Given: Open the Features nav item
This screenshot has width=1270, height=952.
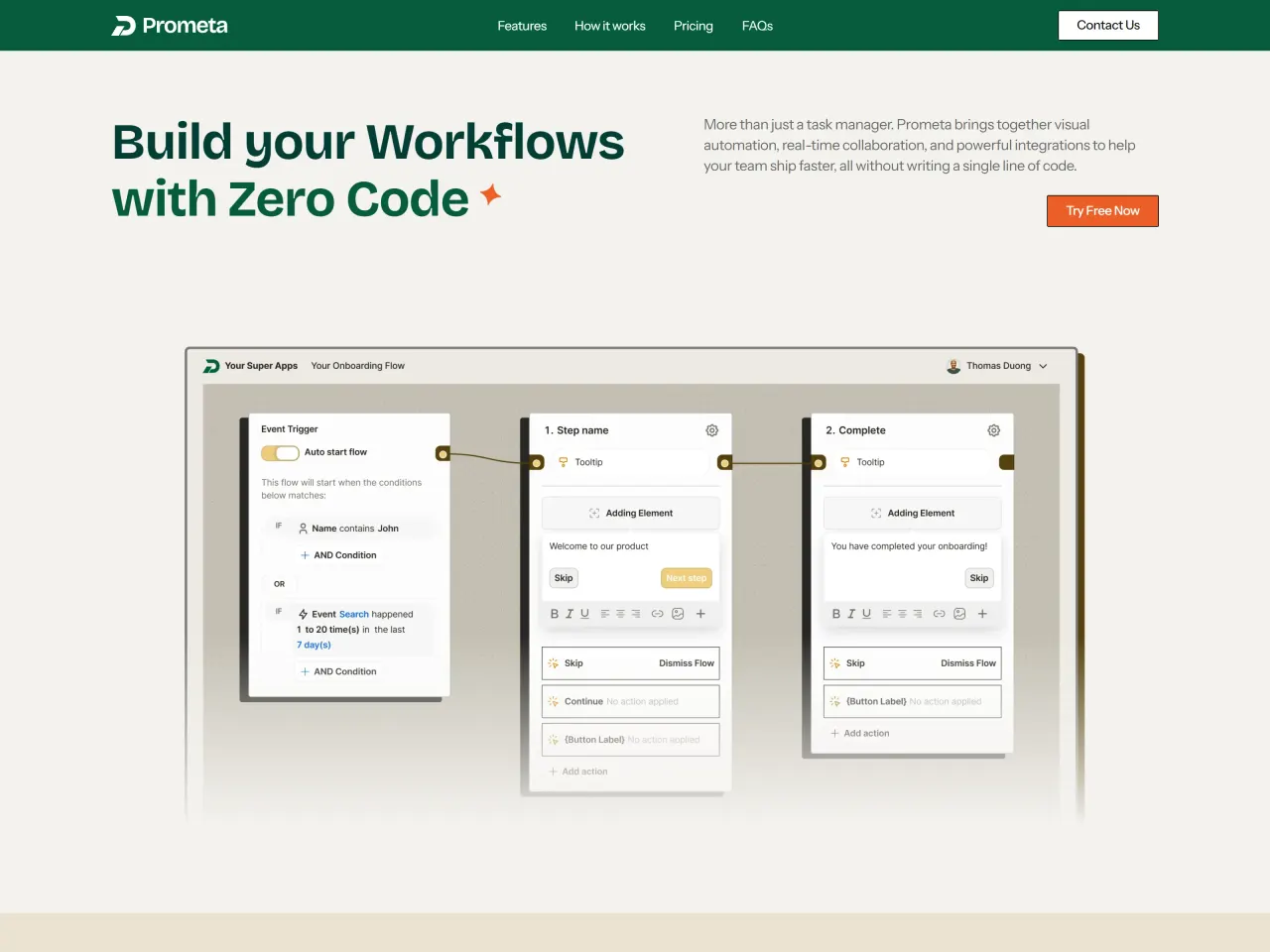Looking at the screenshot, I should 522,26.
